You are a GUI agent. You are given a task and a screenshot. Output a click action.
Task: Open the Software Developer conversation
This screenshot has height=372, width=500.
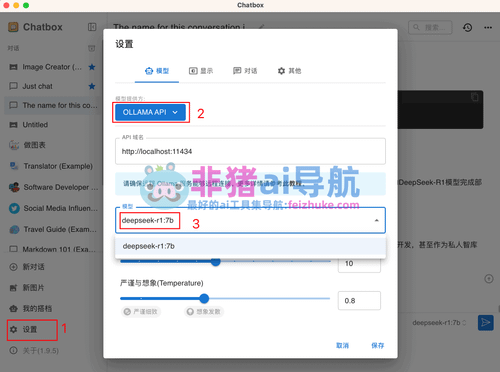tap(52, 187)
